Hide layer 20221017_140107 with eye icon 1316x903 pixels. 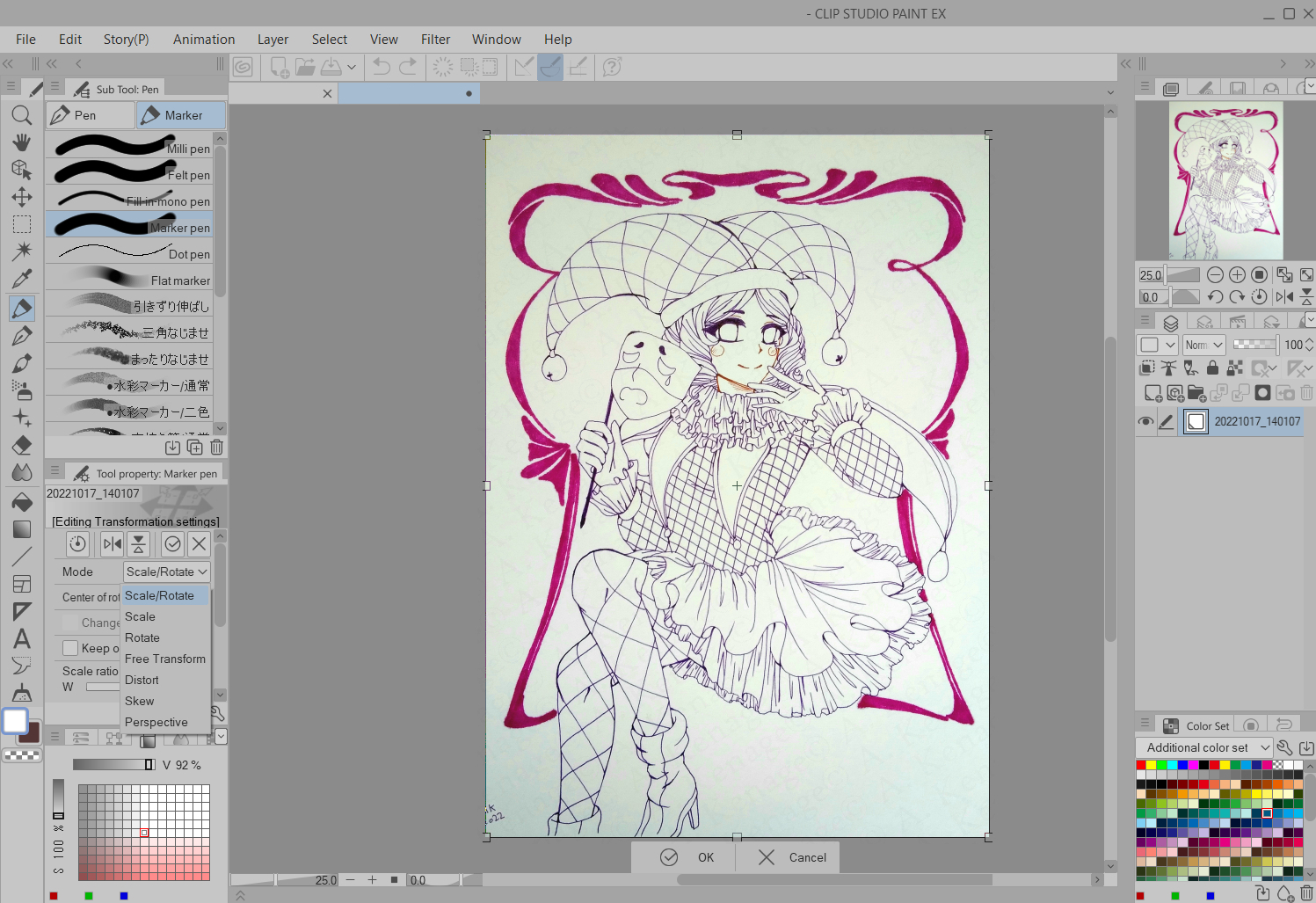coord(1145,422)
